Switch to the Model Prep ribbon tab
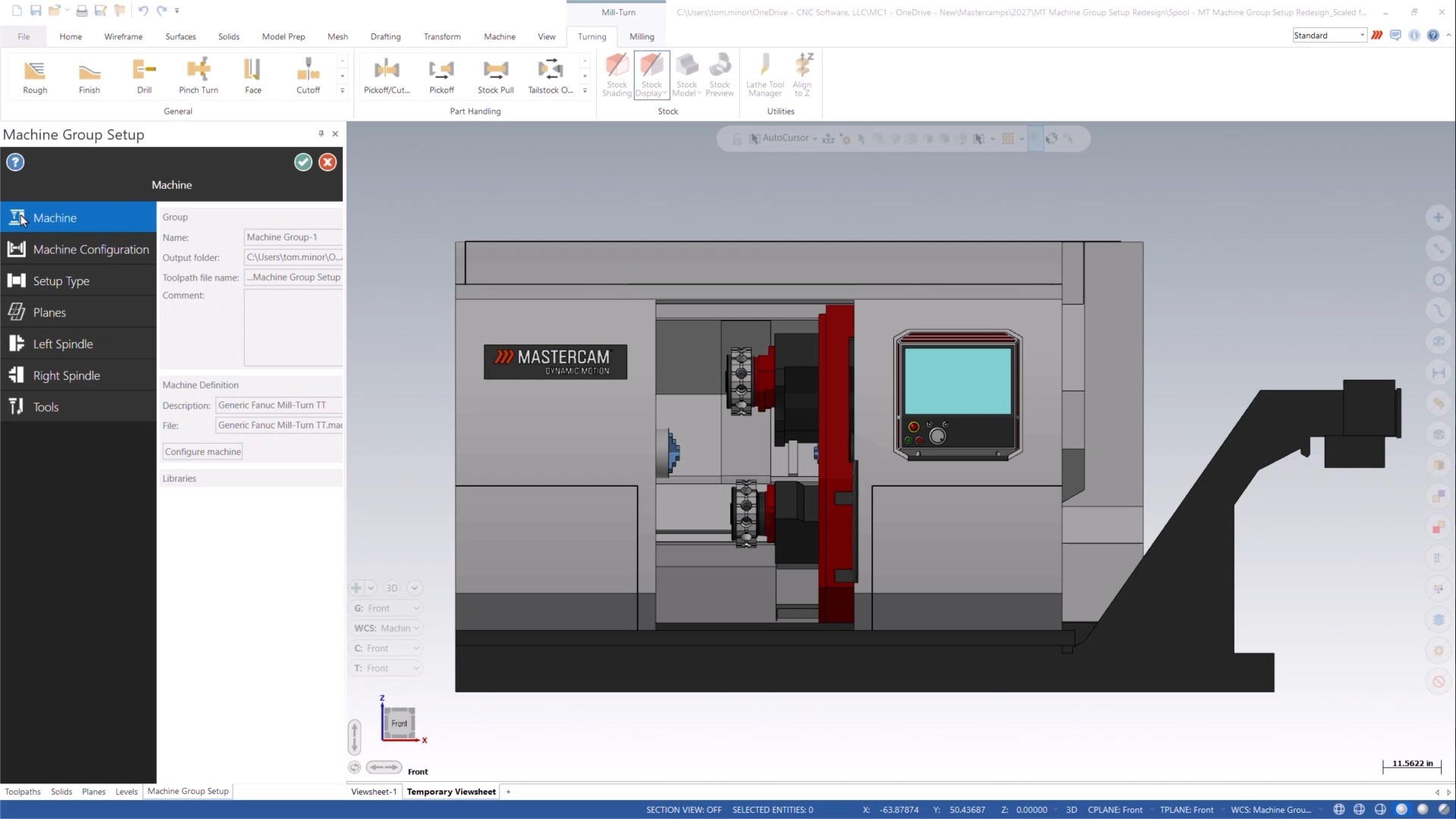This screenshot has height=819, width=1456. click(x=284, y=36)
